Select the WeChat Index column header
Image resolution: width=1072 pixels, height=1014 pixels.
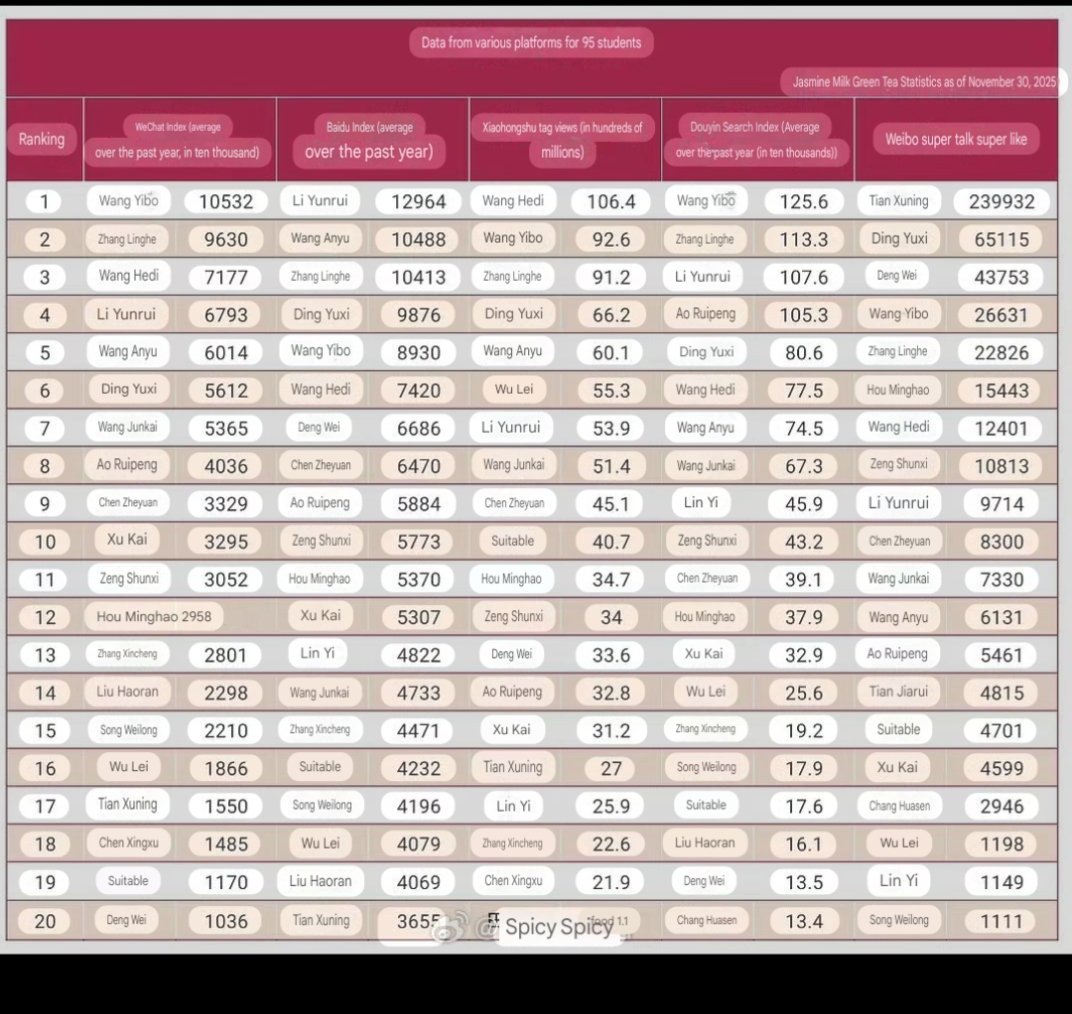pyautogui.click(x=180, y=139)
